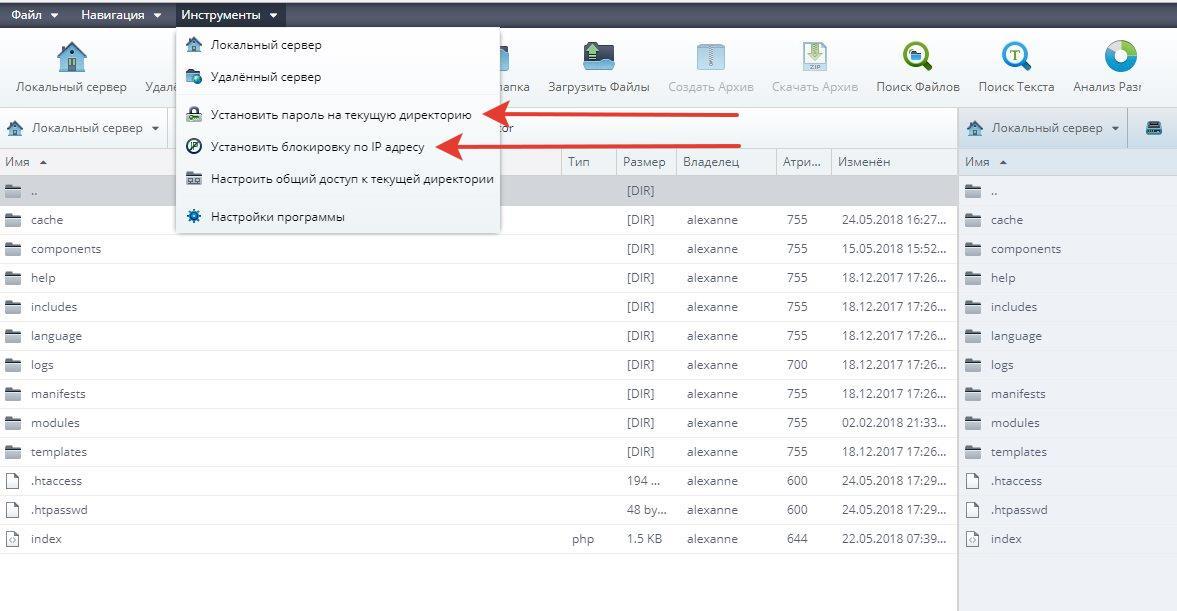The image size is (1177, 611).
Task: Click the Локальный сервер house icon in the toolbar
Action: 71,57
